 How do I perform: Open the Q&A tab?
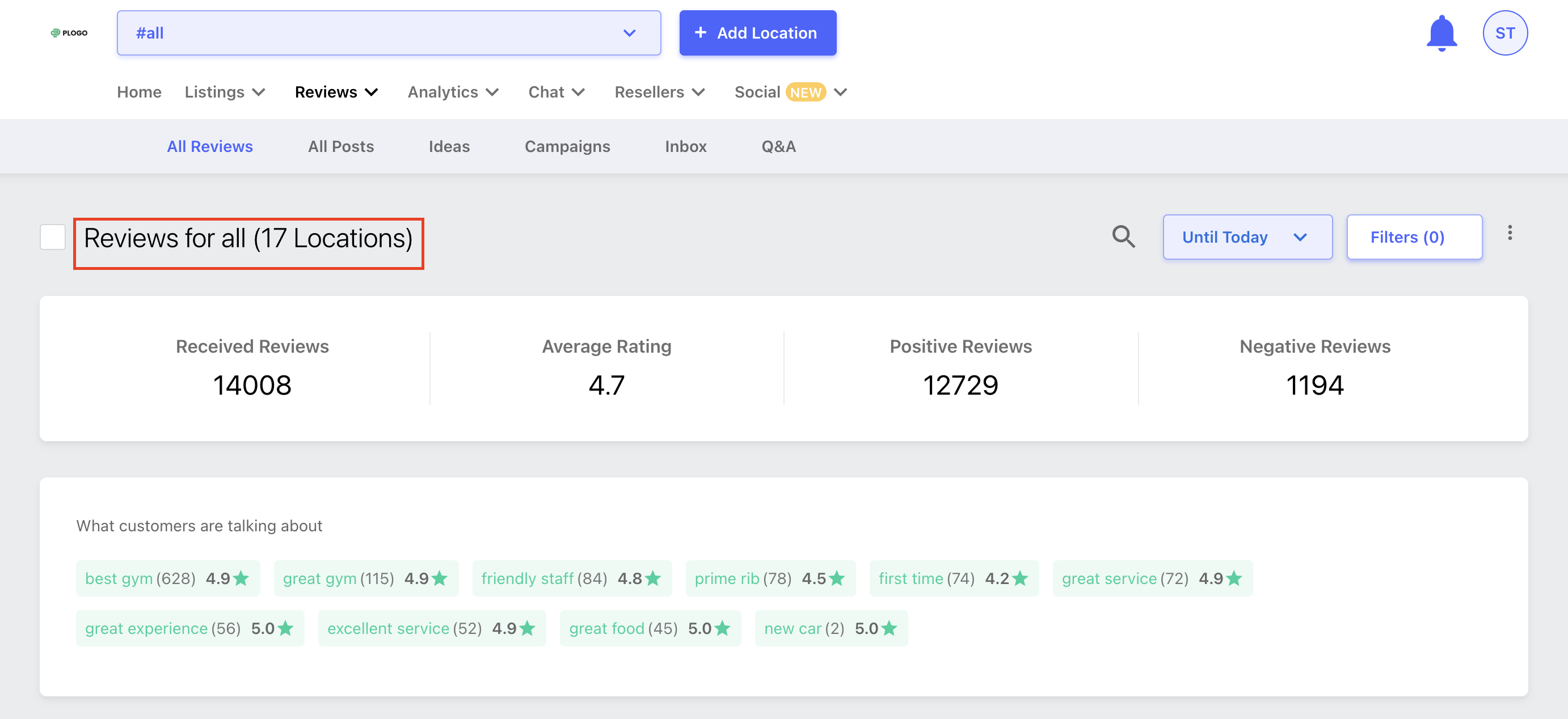click(778, 147)
